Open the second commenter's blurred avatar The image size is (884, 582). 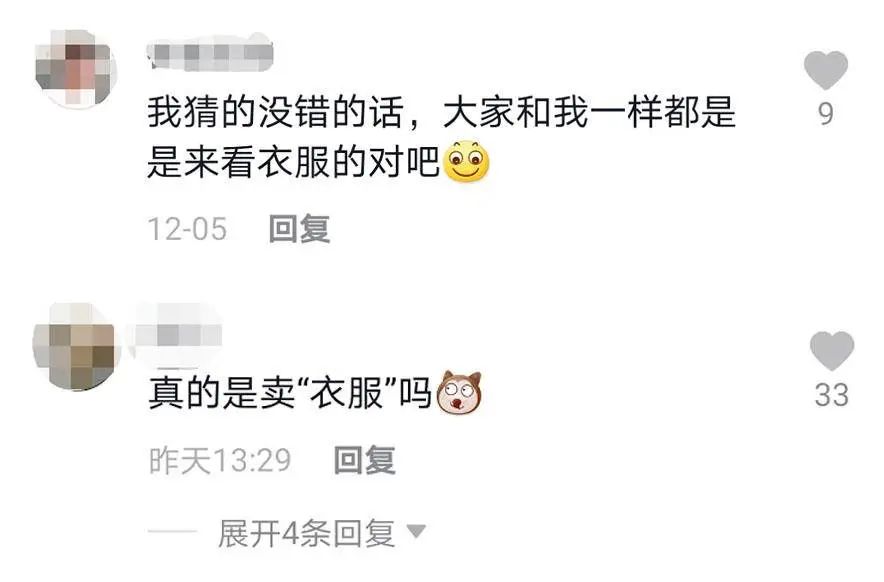click(x=76, y=348)
